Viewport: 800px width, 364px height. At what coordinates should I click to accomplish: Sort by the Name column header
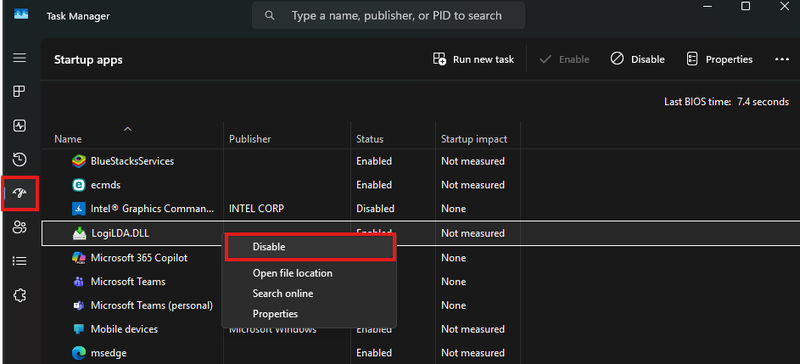click(68, 139)
